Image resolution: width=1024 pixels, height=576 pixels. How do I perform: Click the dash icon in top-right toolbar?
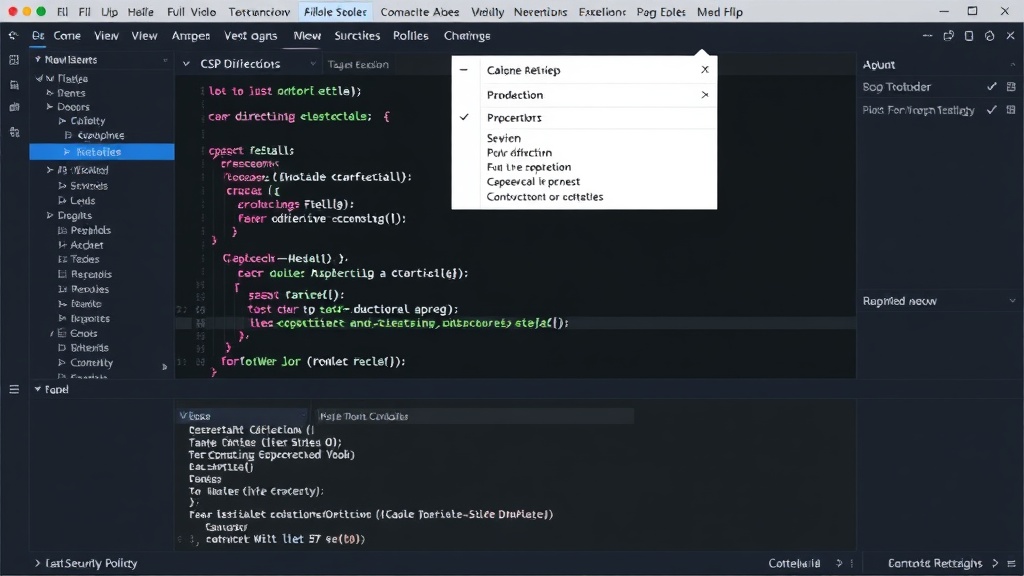click(927, 36)
